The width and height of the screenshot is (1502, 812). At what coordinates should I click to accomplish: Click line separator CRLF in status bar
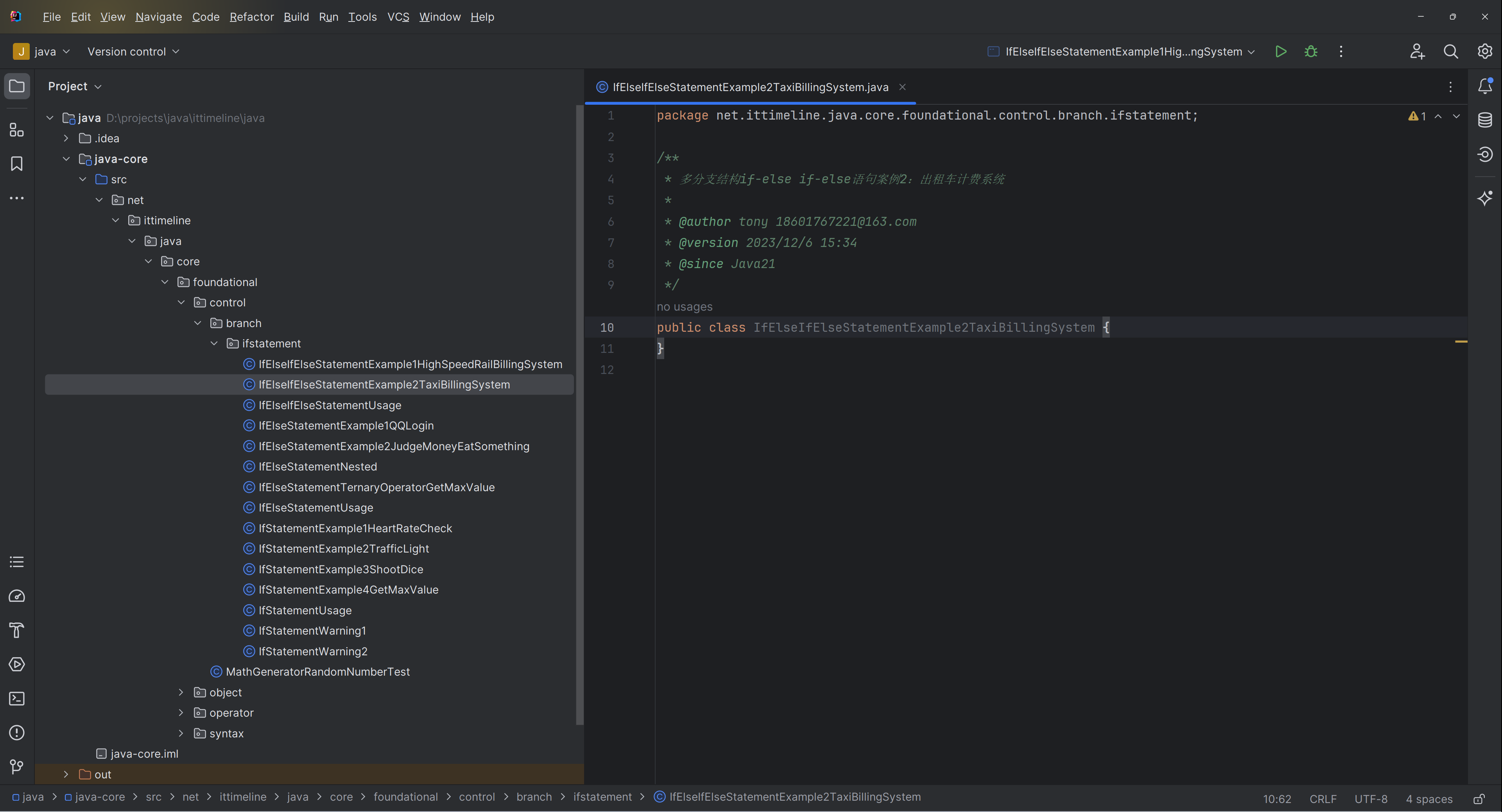[1323, 799]
